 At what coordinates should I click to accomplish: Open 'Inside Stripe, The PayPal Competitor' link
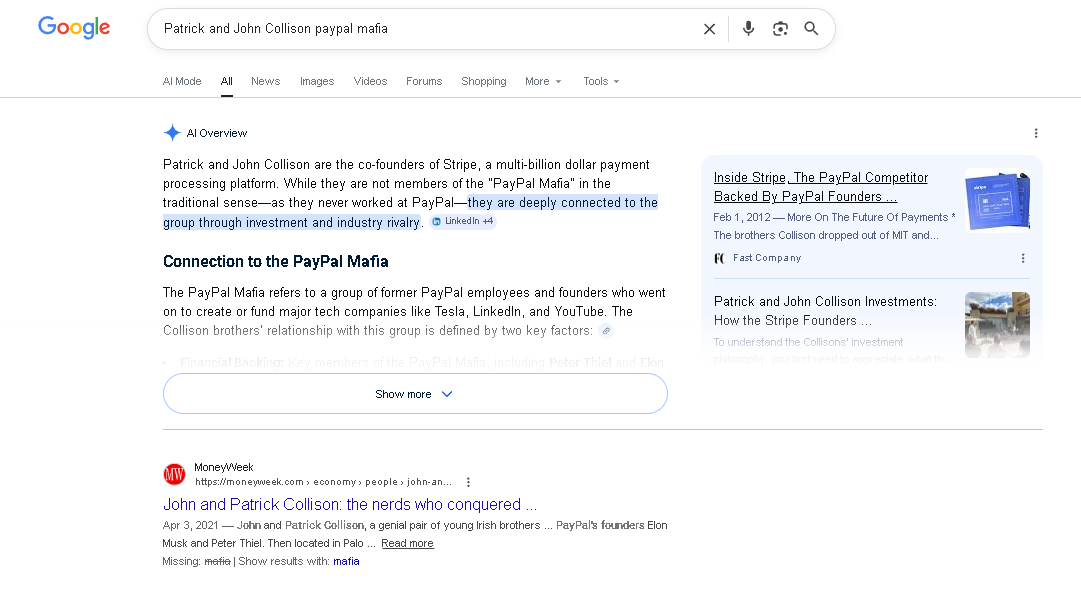click(x=820, y=187)
